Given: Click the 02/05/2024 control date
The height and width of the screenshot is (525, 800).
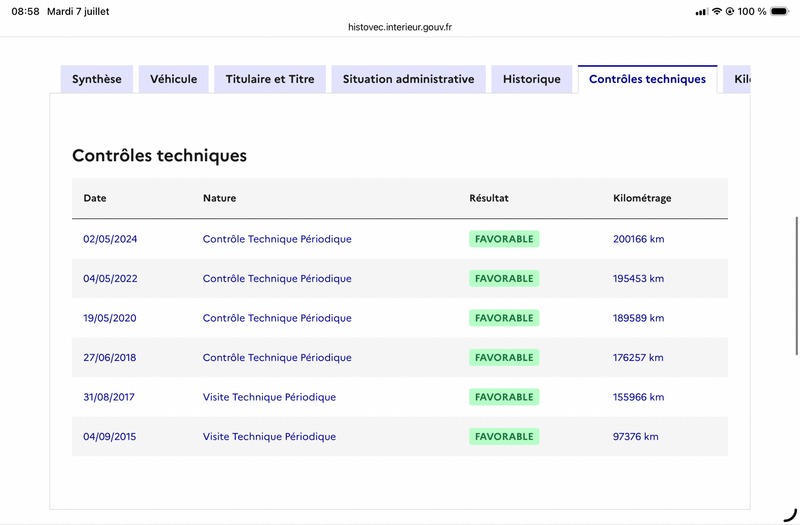Looking at the screenshot, I should coord(110,239).
